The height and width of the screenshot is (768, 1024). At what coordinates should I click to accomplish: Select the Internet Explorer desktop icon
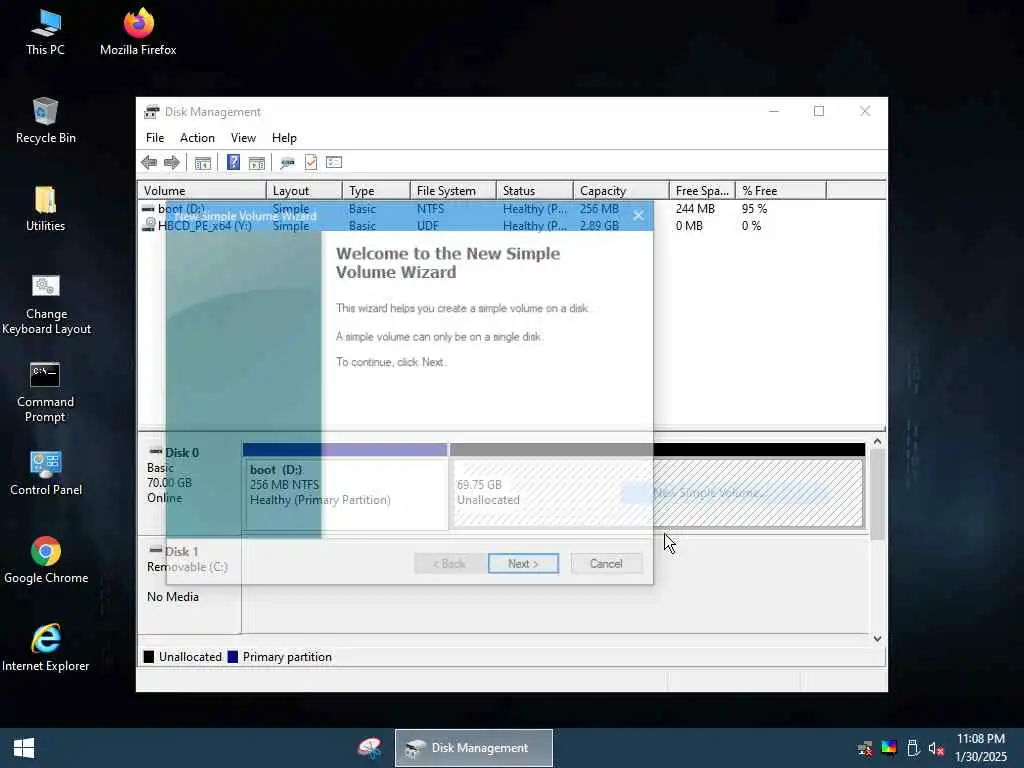coord(46,648)
